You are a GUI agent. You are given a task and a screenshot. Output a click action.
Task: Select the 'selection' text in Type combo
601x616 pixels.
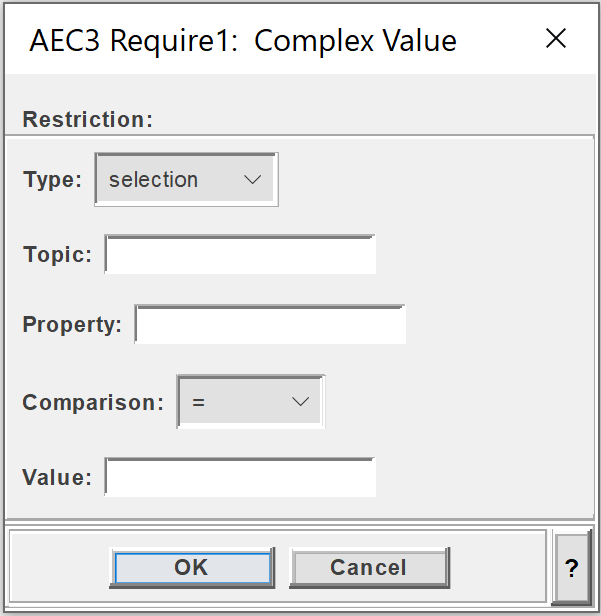coord(153,180)
